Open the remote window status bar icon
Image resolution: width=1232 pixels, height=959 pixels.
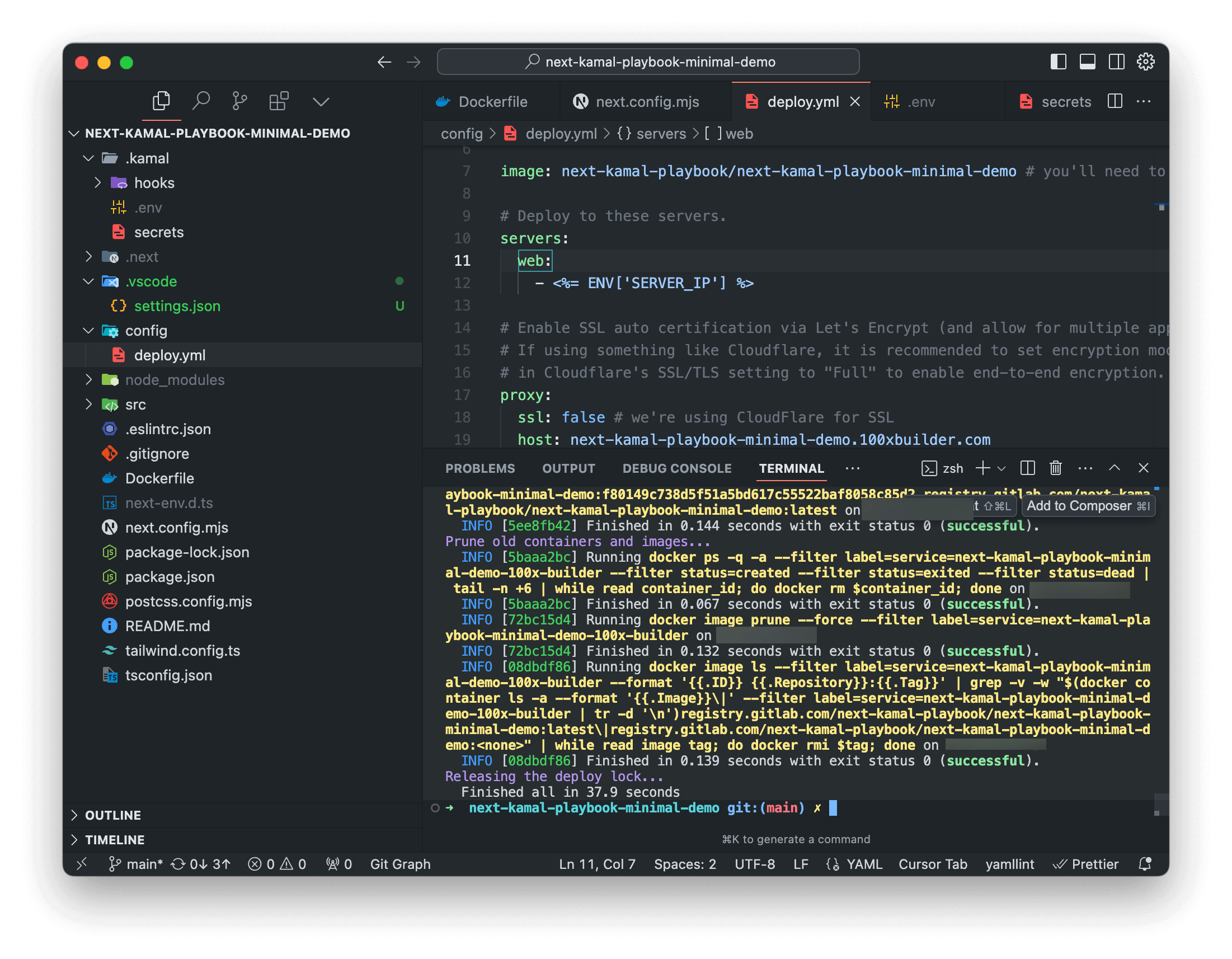[82, 865]
